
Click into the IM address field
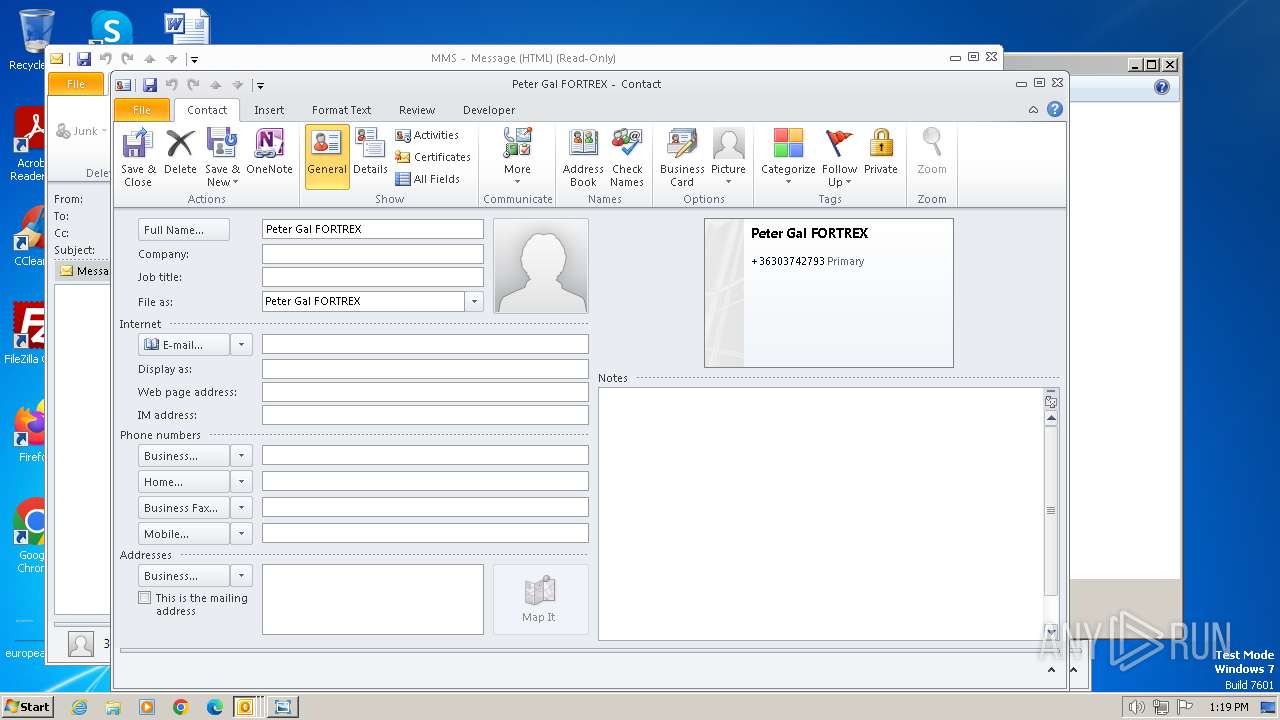(425, 415)
